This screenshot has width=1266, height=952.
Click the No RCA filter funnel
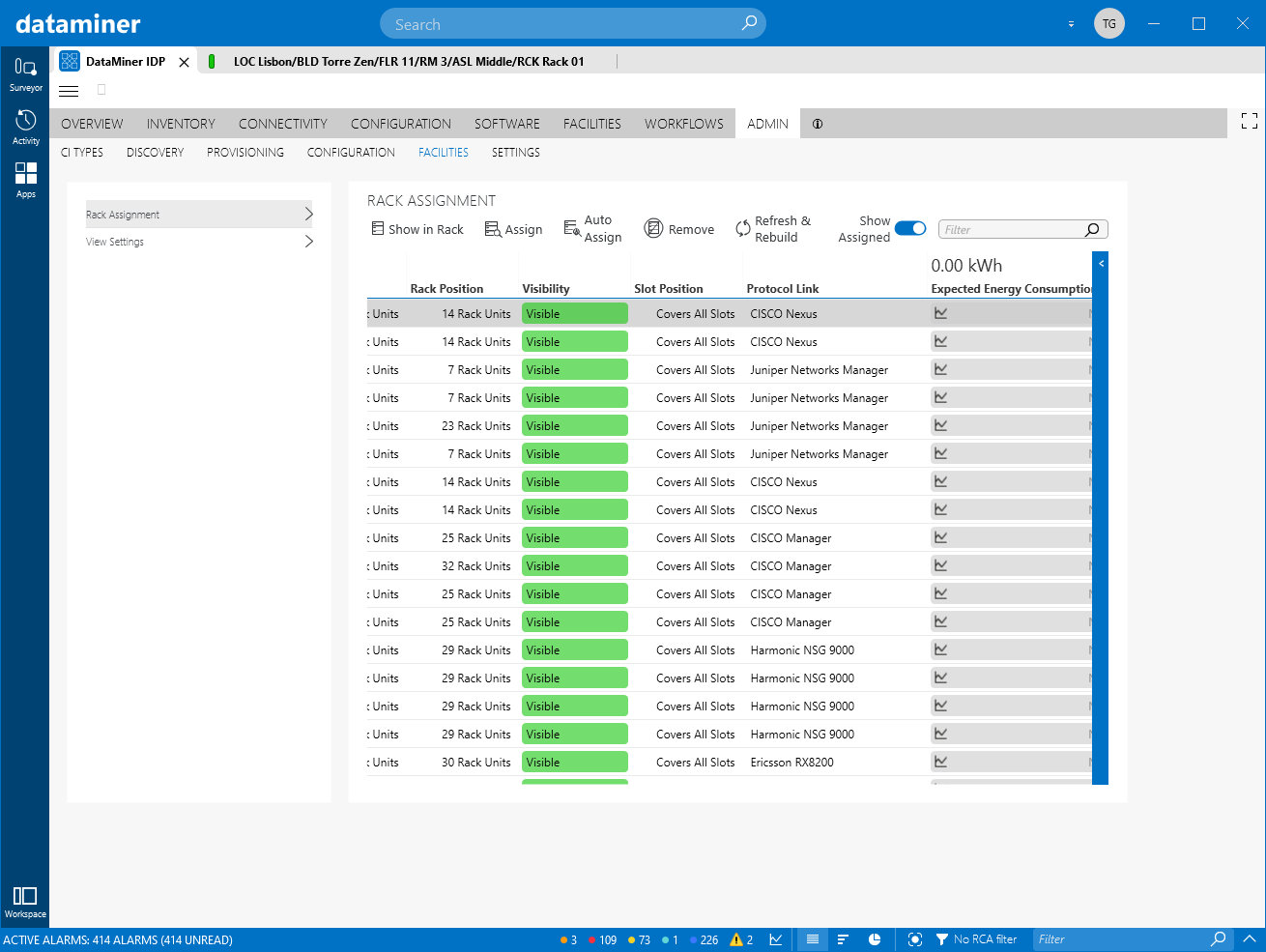pos(942,939)
